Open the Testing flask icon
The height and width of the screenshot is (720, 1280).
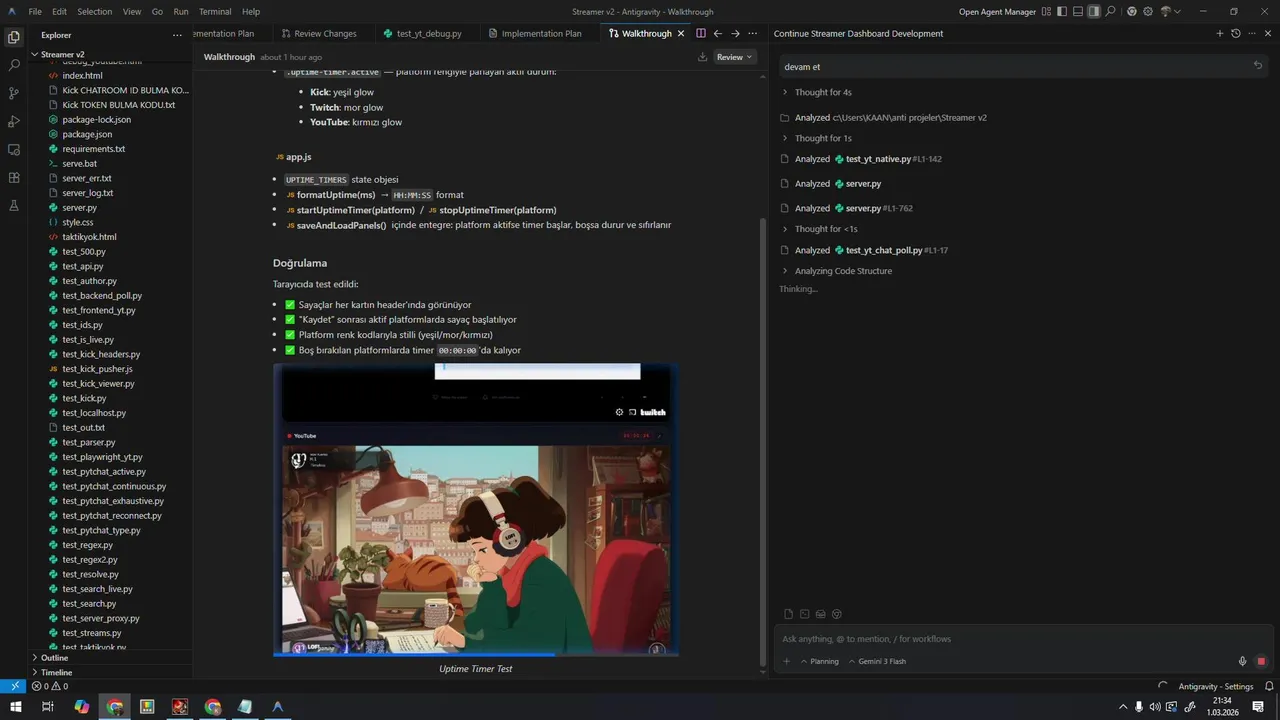(x=14, y=205)
